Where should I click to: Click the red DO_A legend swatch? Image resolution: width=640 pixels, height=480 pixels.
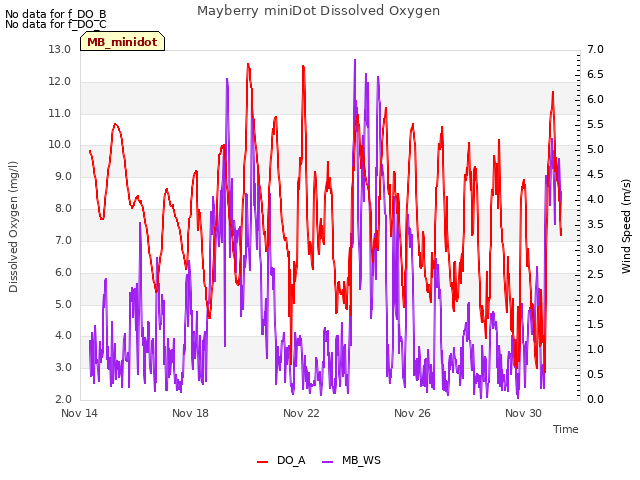pyautogui.click(x=262, y=462)
